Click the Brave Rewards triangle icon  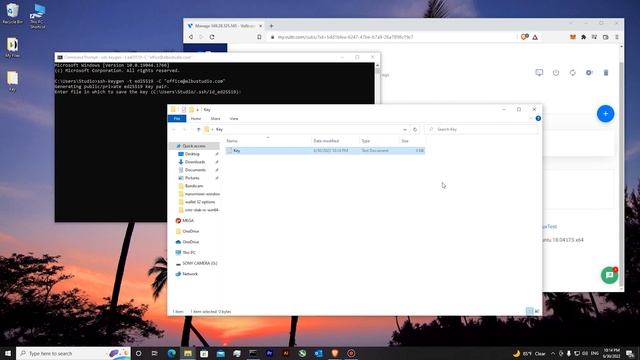click(535, 37)
